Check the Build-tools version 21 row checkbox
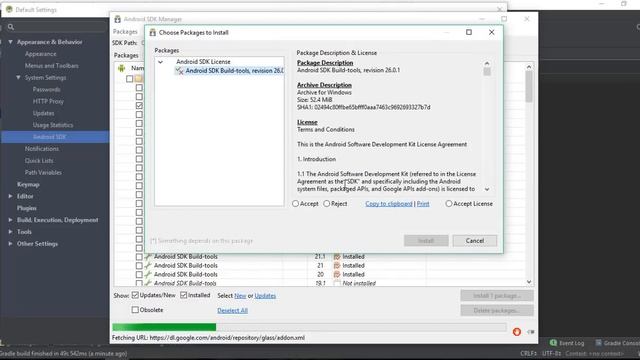 click(139, 266)
